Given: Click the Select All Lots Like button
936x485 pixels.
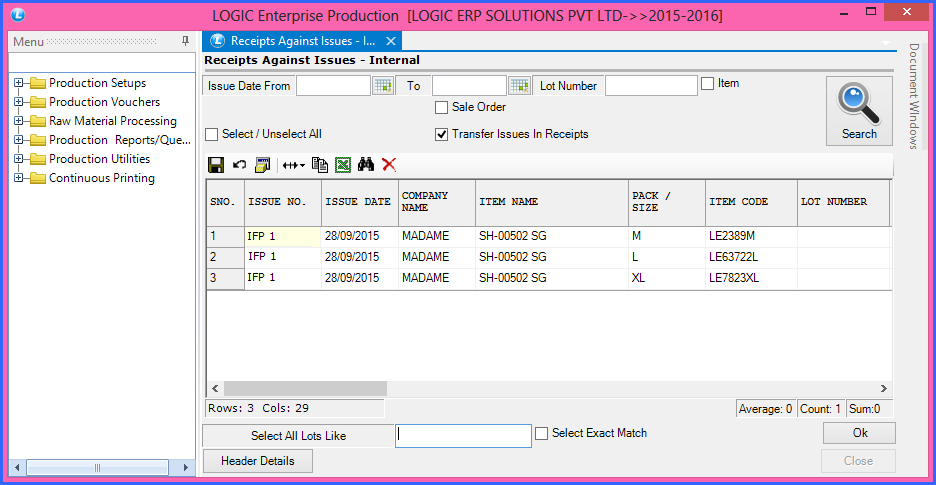Looking at the screenshot, I should 298,435.
